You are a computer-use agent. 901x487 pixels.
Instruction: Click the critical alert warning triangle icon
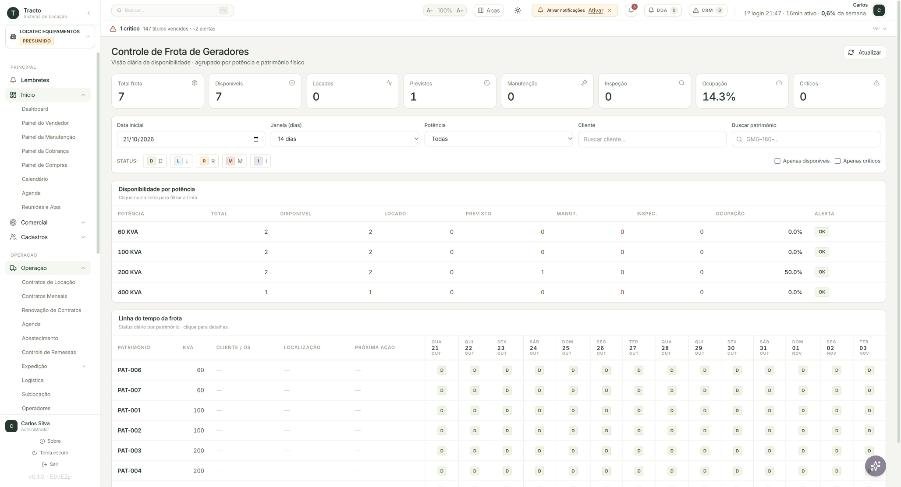(x=113, y=28)
